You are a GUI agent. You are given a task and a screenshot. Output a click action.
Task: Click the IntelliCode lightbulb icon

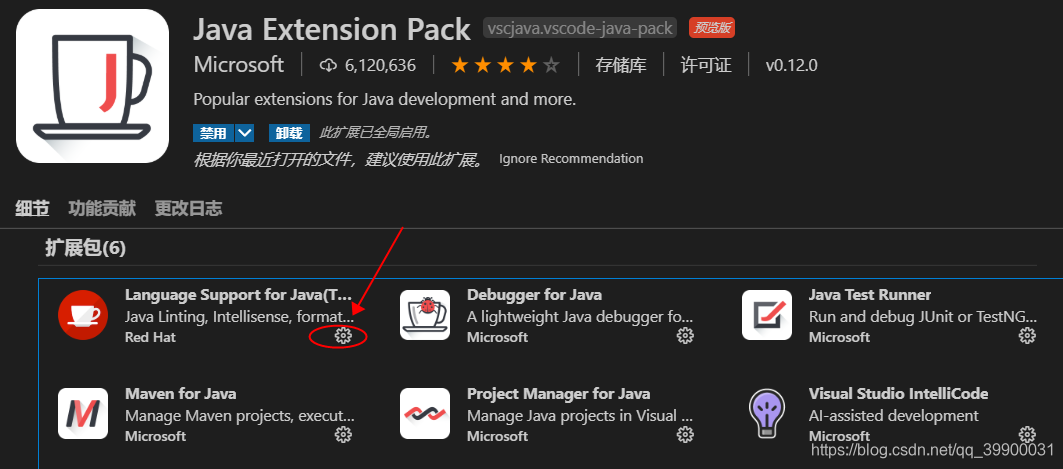[767, 413]
